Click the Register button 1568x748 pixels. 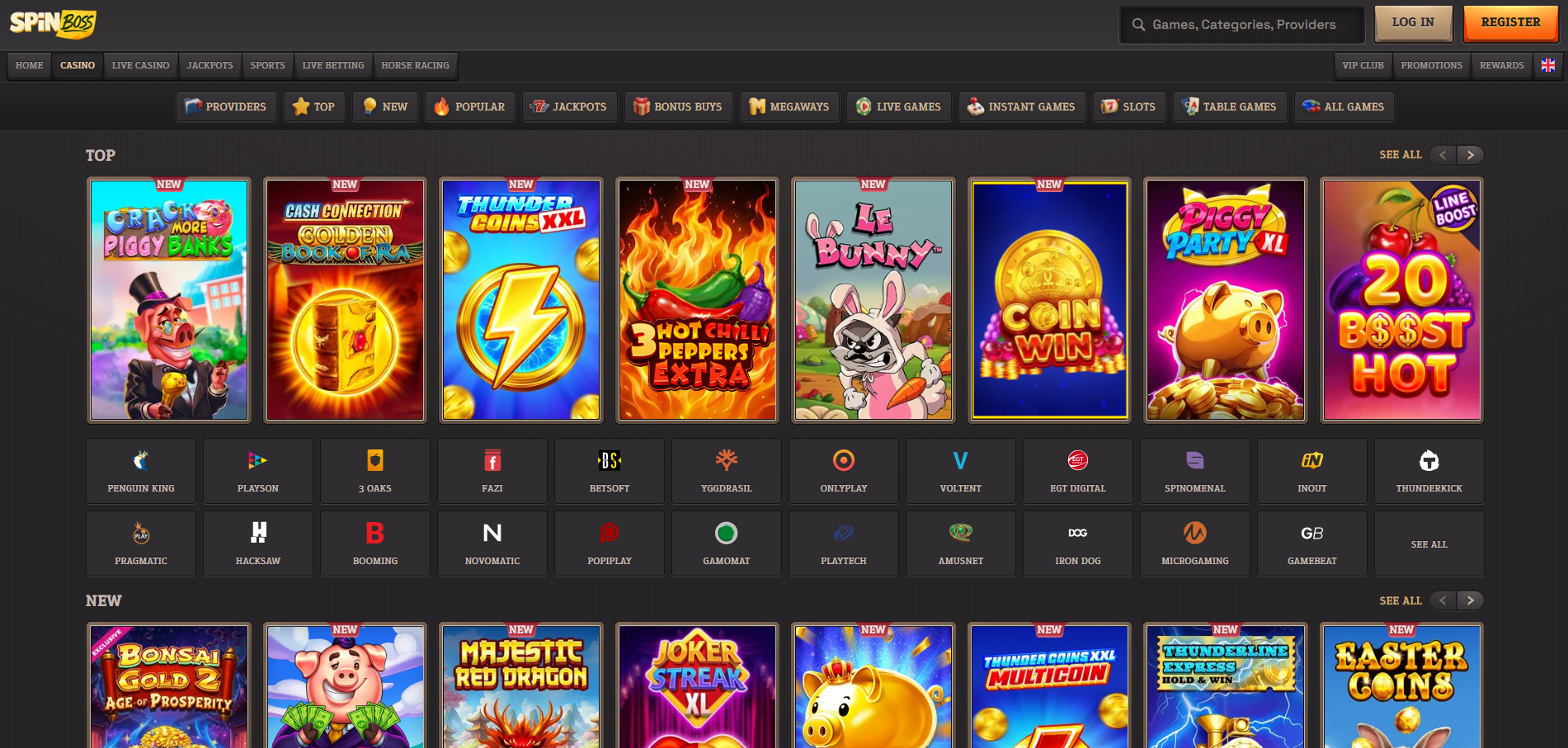coord(1510,23)
